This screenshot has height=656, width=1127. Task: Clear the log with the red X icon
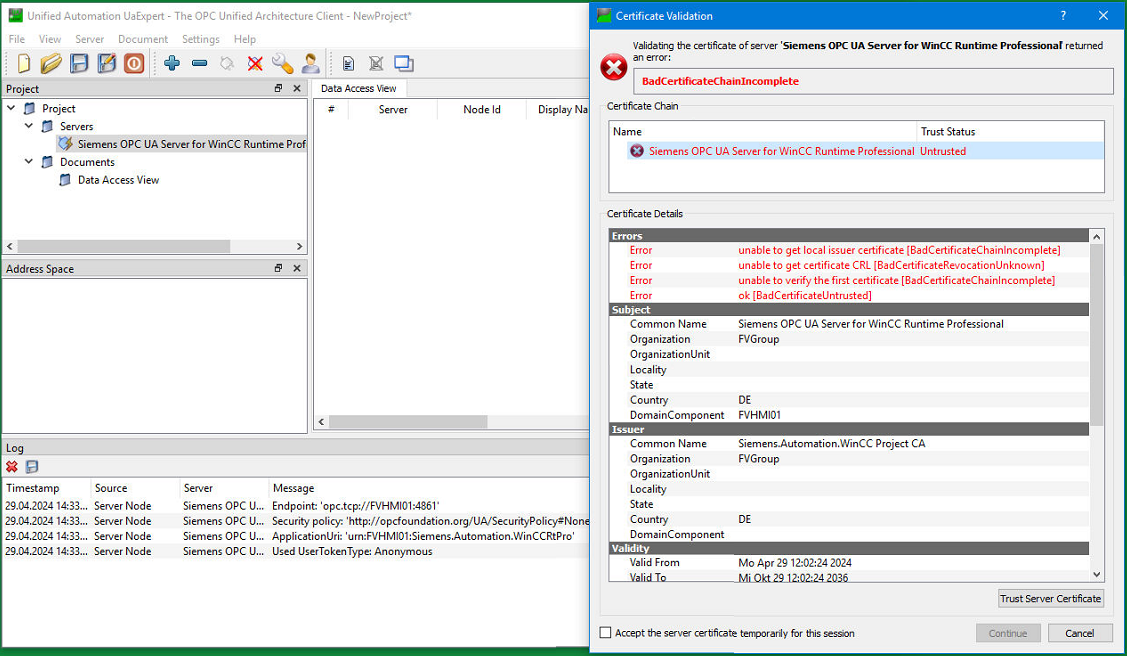[x=12, y=467]
